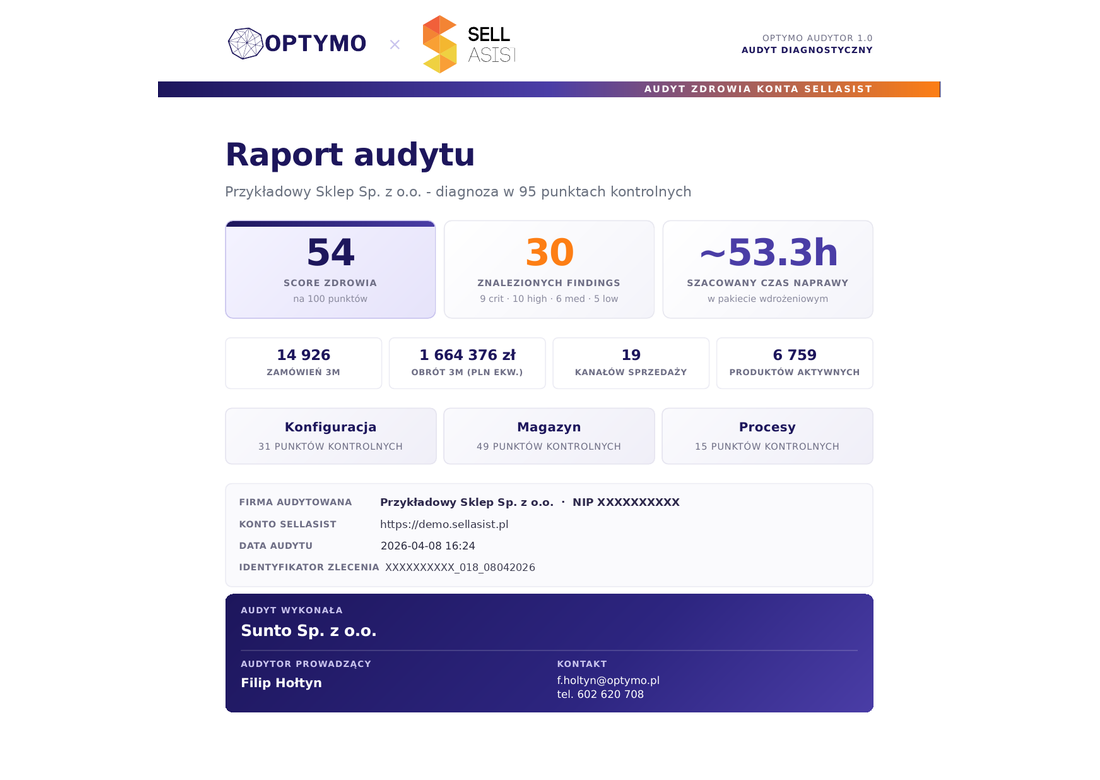Click the 1 664 376 zł obrót tile

click(467, 363)
